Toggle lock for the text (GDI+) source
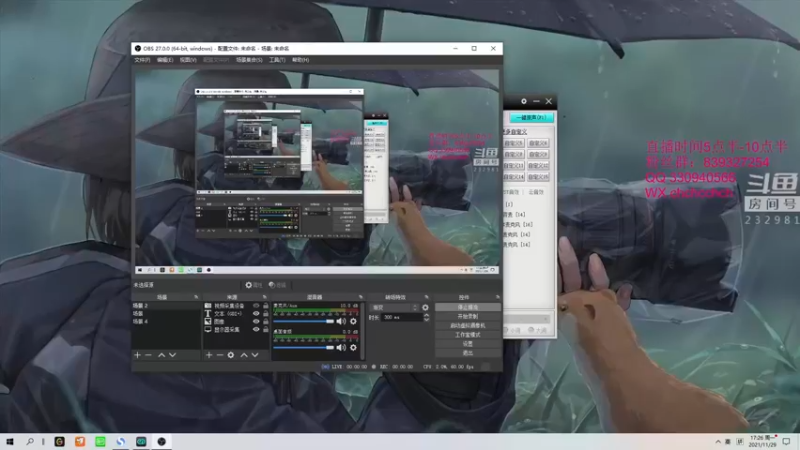The height and width of the screenshot is (450, 800). point(265,313)
